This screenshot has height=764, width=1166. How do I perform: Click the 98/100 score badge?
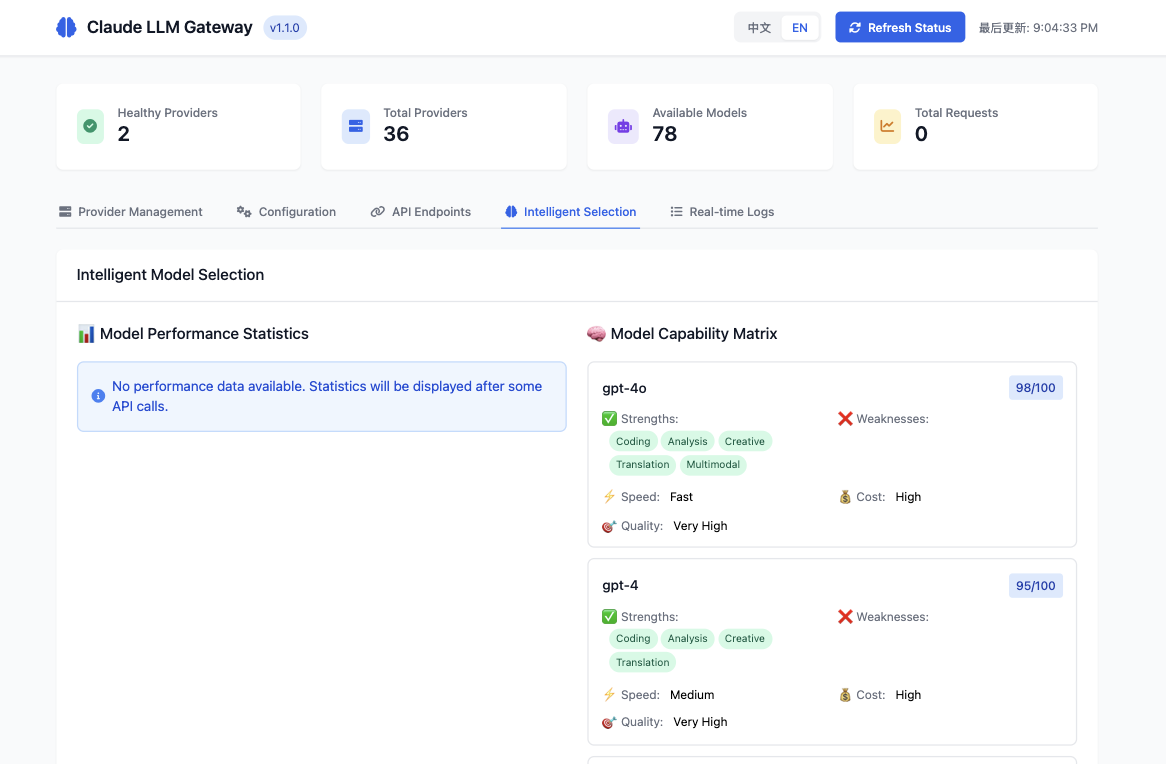(1035, 388)
